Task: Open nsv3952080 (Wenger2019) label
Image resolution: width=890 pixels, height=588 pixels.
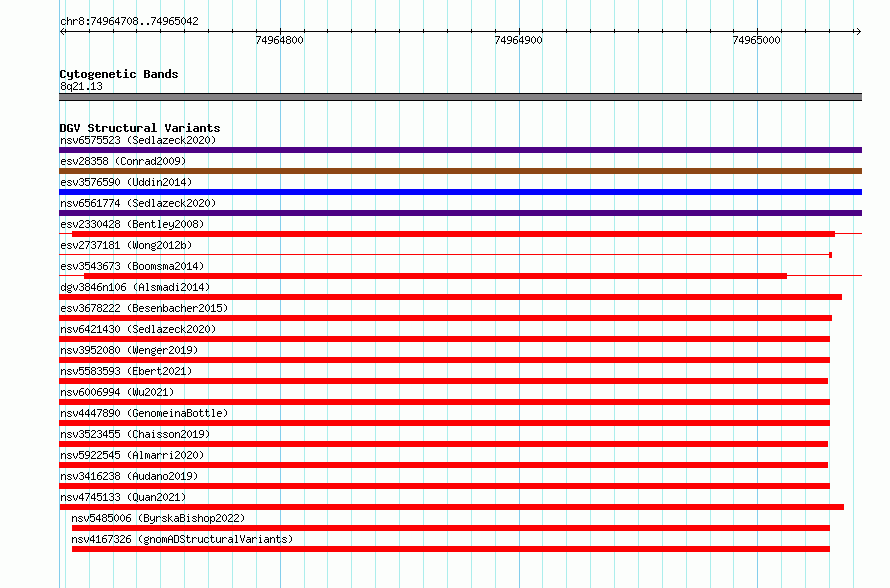Action: [x=129, y=350]
